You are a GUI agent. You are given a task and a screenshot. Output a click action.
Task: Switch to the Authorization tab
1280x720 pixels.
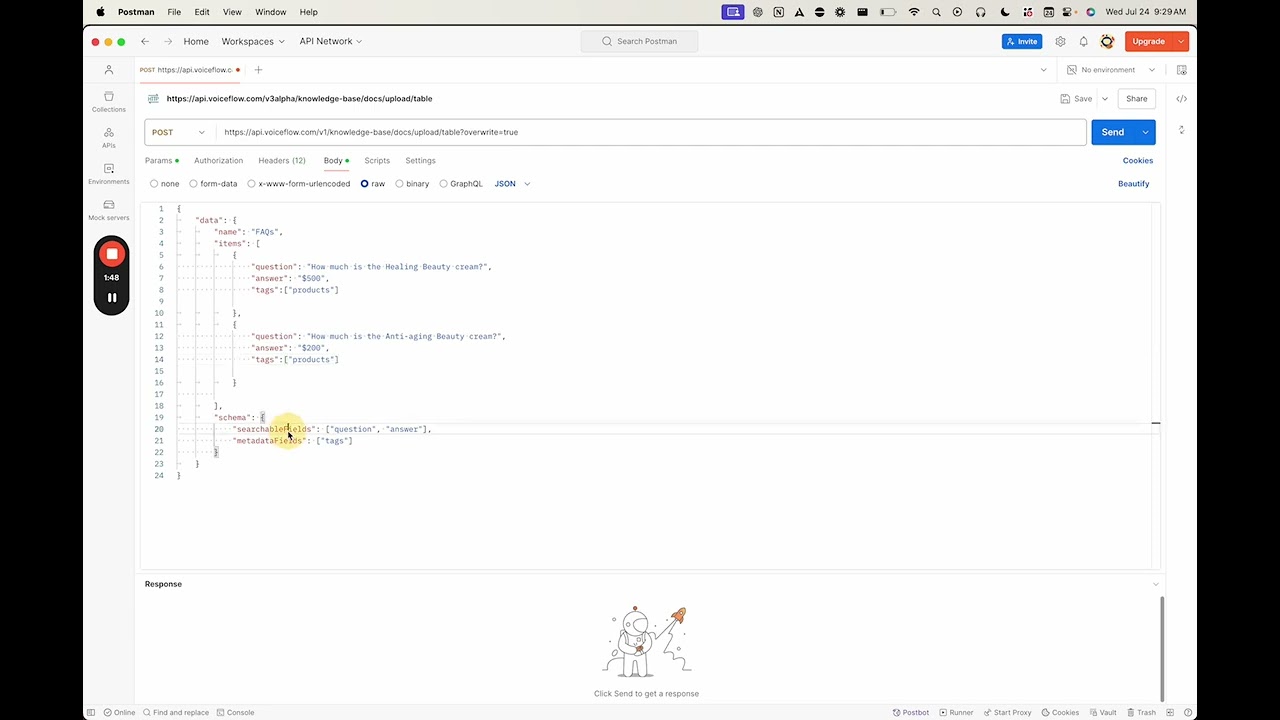click(x=218, y=160)
